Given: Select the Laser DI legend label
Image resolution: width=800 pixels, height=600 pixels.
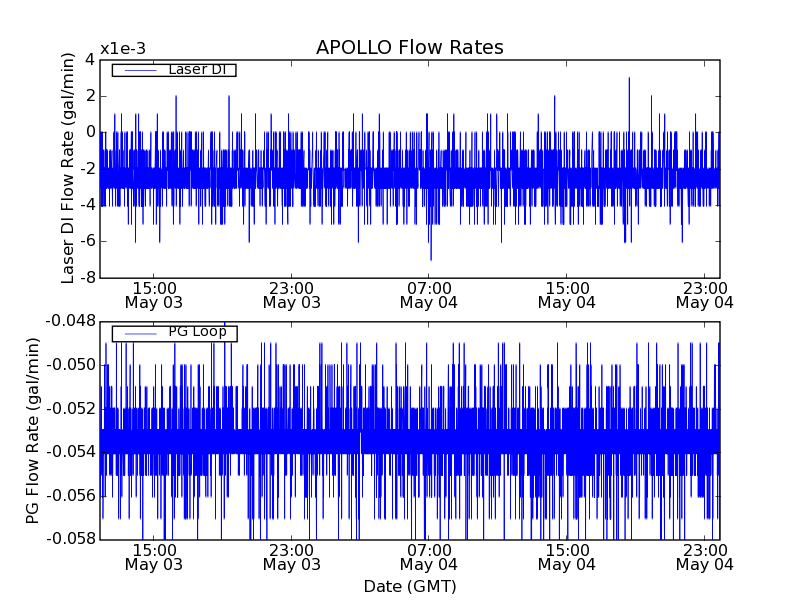Looking at the screenshot, I should [x=197, y=70].
